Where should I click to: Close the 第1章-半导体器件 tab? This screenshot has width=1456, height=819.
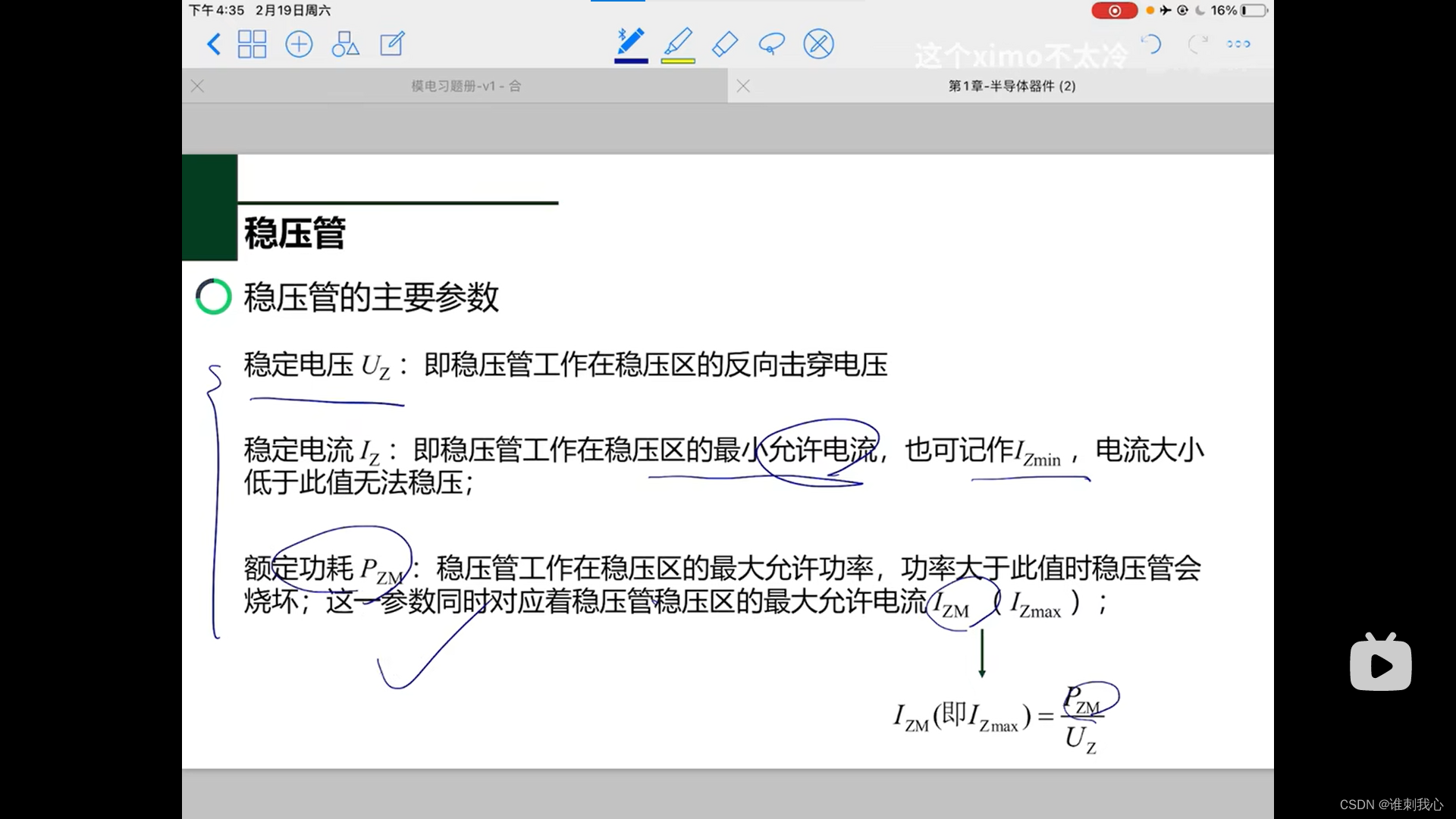743,86
